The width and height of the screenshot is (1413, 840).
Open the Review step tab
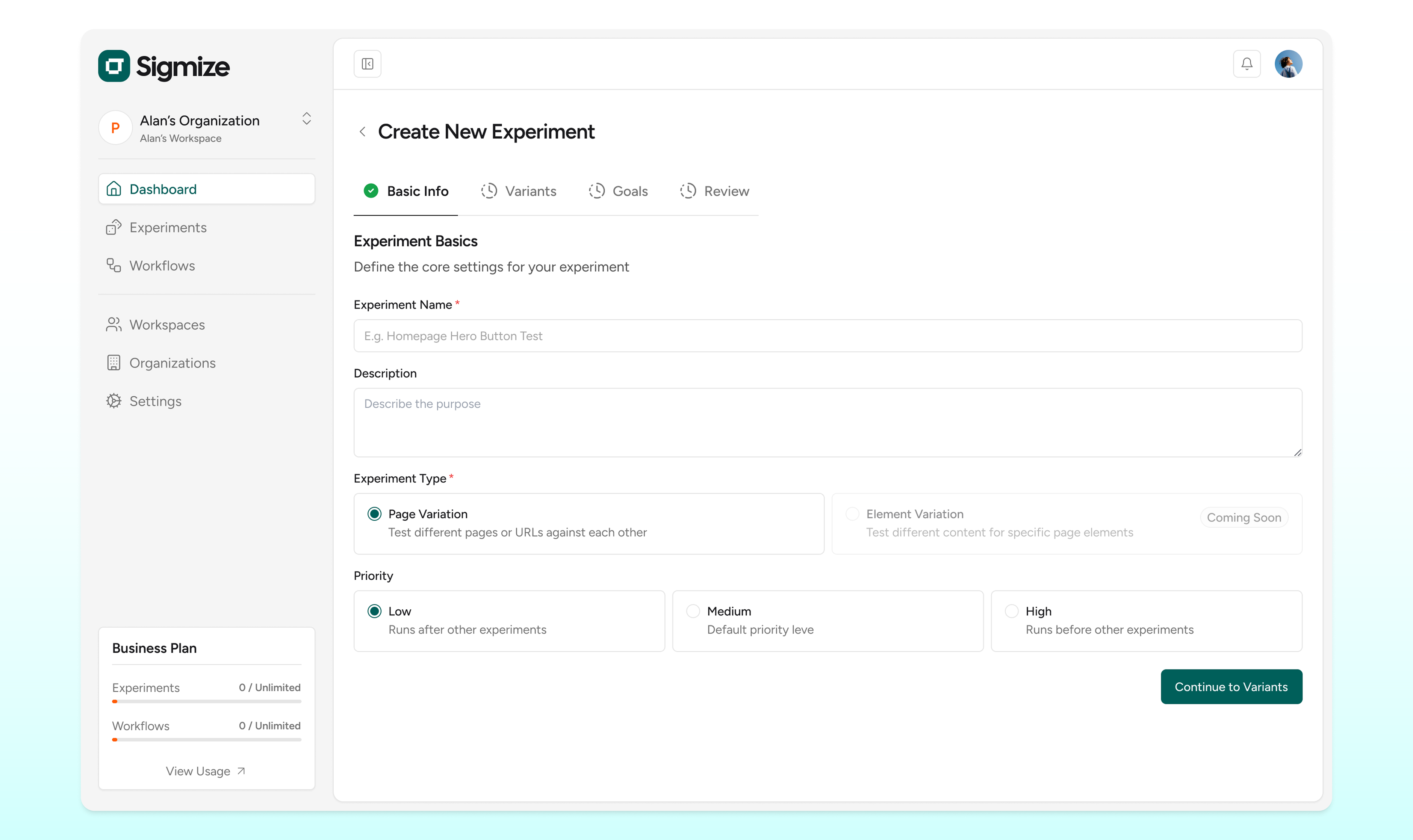click(714, 191)
